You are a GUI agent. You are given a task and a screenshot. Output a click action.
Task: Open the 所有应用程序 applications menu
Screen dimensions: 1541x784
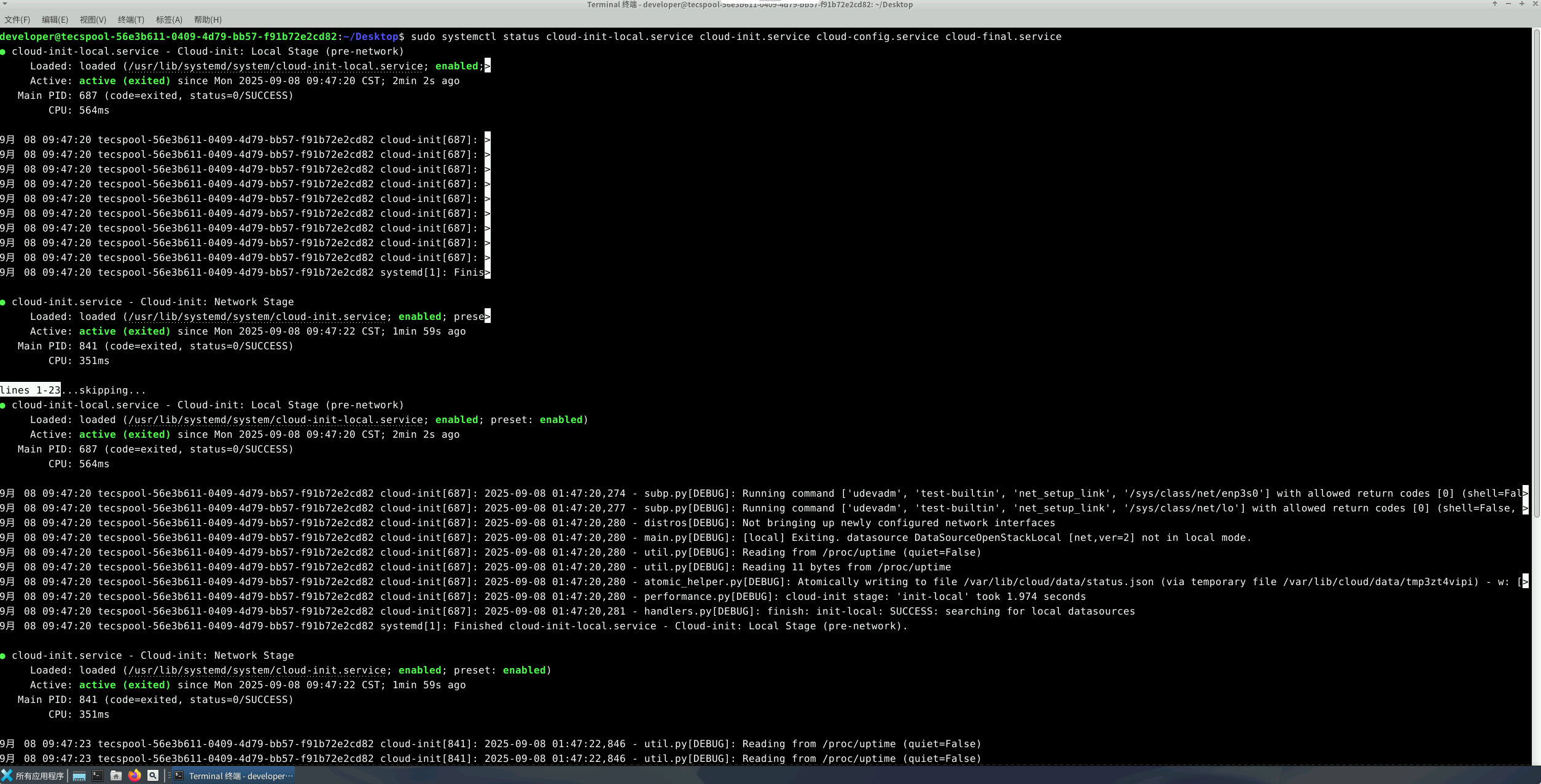33,776
